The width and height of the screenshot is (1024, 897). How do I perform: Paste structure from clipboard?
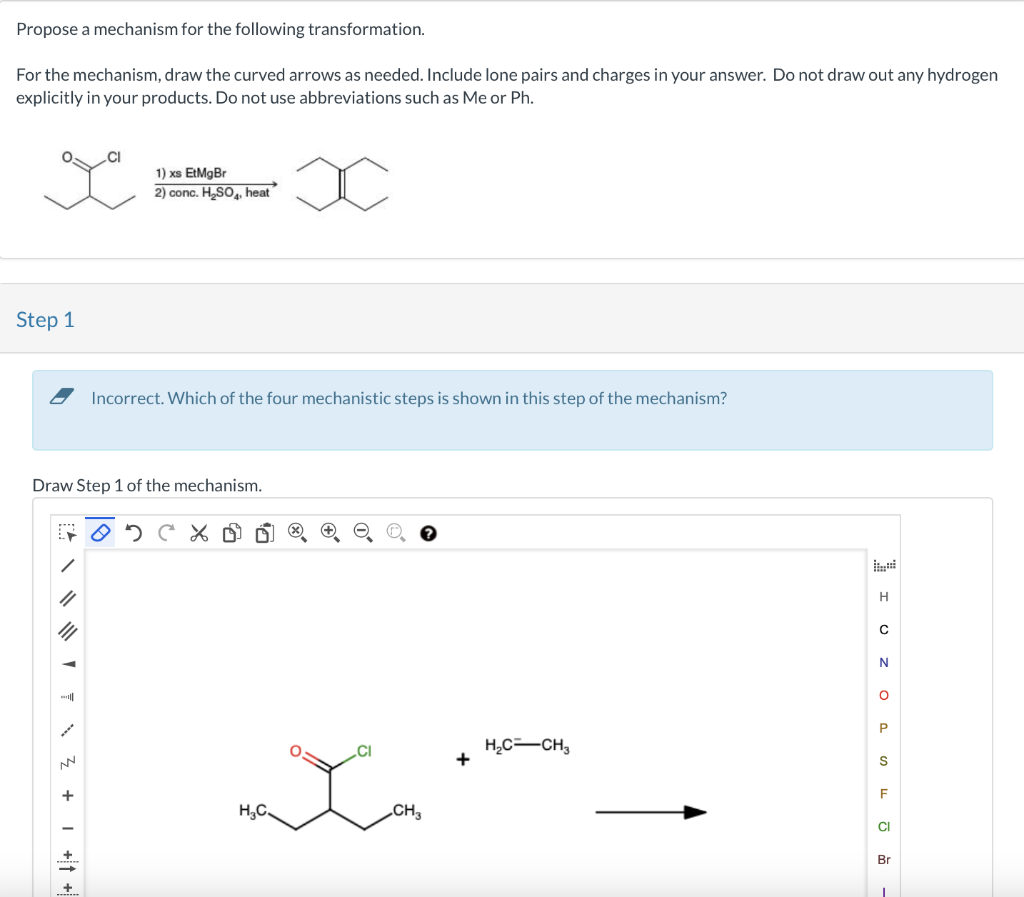[x=264, y=532]
